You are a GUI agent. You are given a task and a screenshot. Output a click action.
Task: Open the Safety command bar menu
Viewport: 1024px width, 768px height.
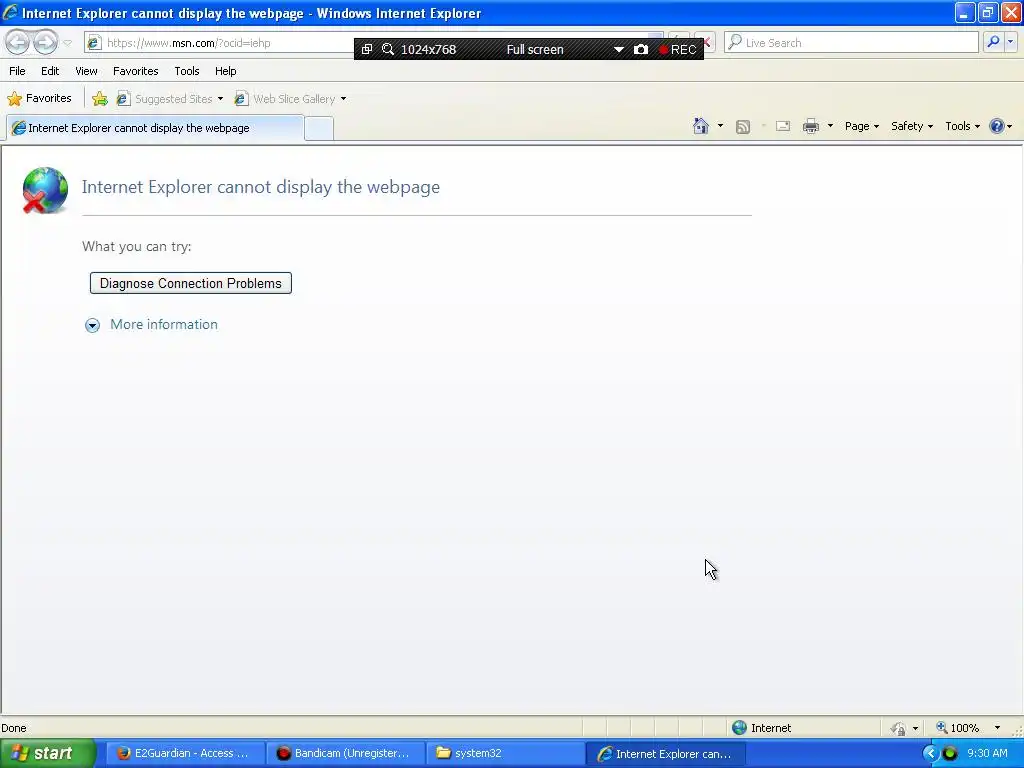(x=912, y=126)
